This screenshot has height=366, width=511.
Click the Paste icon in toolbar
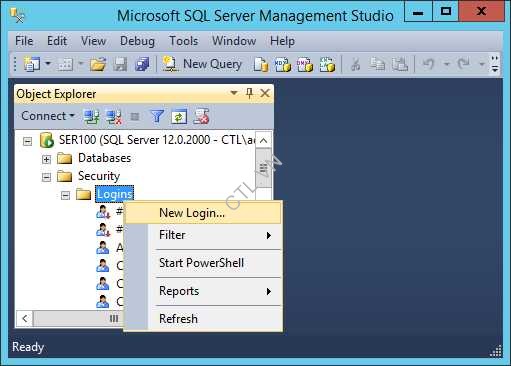pos(400,64)
